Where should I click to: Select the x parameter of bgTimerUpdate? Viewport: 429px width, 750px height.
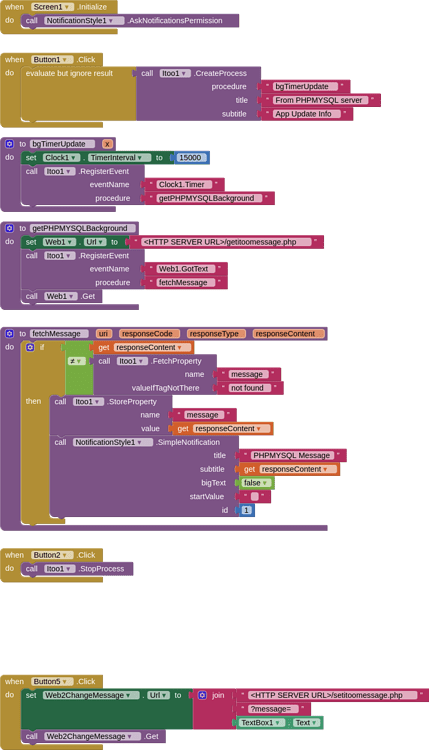[108, 143]
